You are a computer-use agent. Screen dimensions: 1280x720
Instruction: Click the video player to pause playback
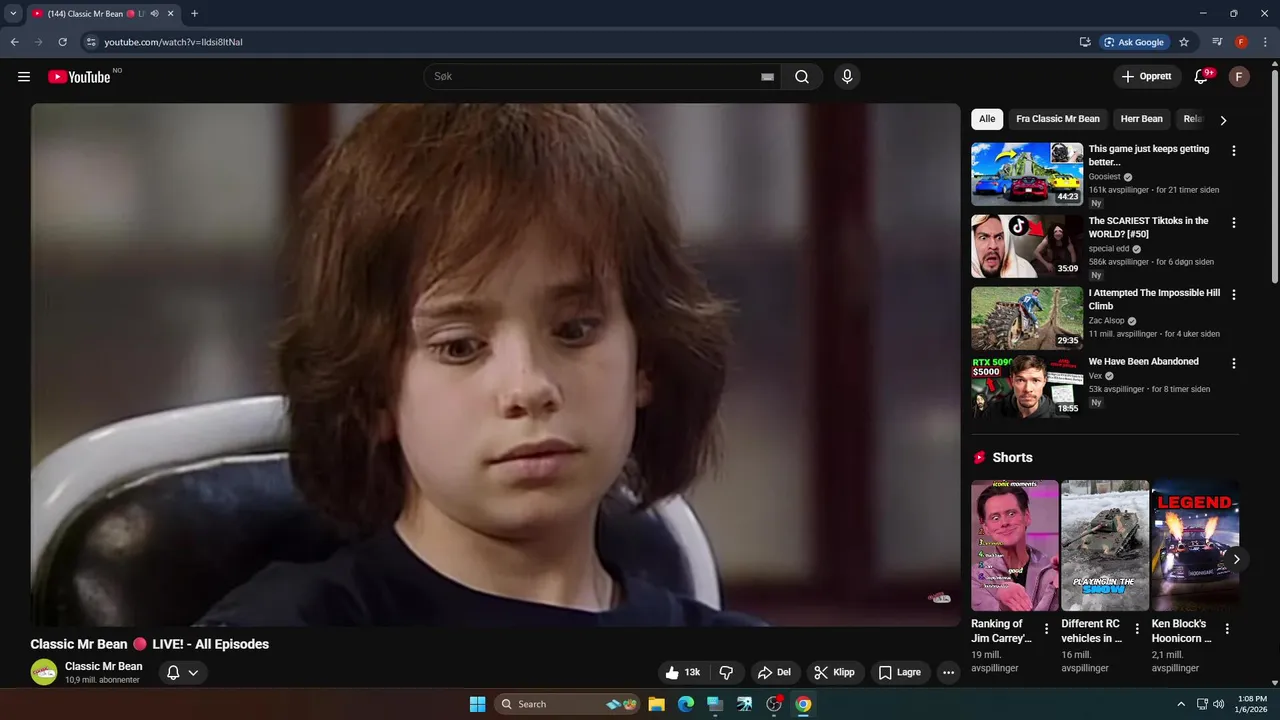coord(495,365)
